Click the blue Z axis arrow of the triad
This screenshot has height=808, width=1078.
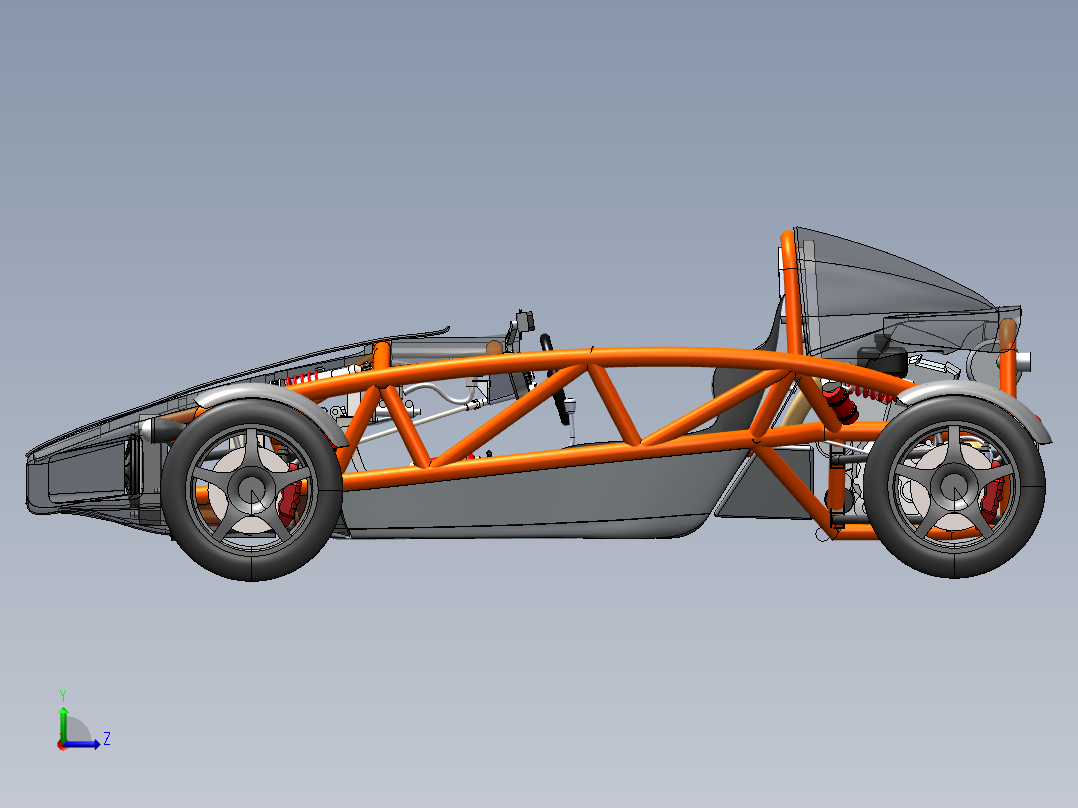(x=82, y=744)
